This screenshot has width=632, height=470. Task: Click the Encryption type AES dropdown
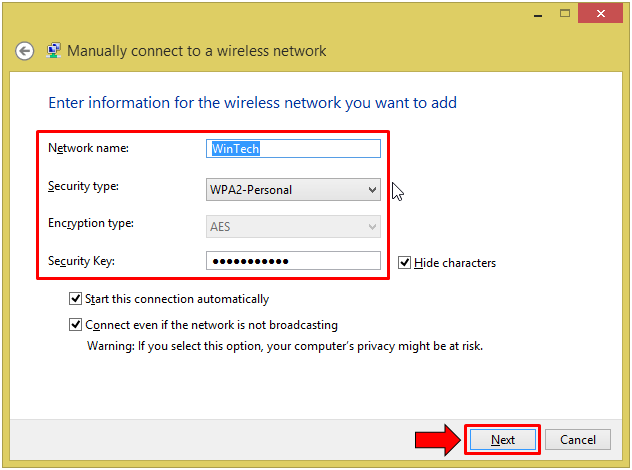tap(293, 227)
